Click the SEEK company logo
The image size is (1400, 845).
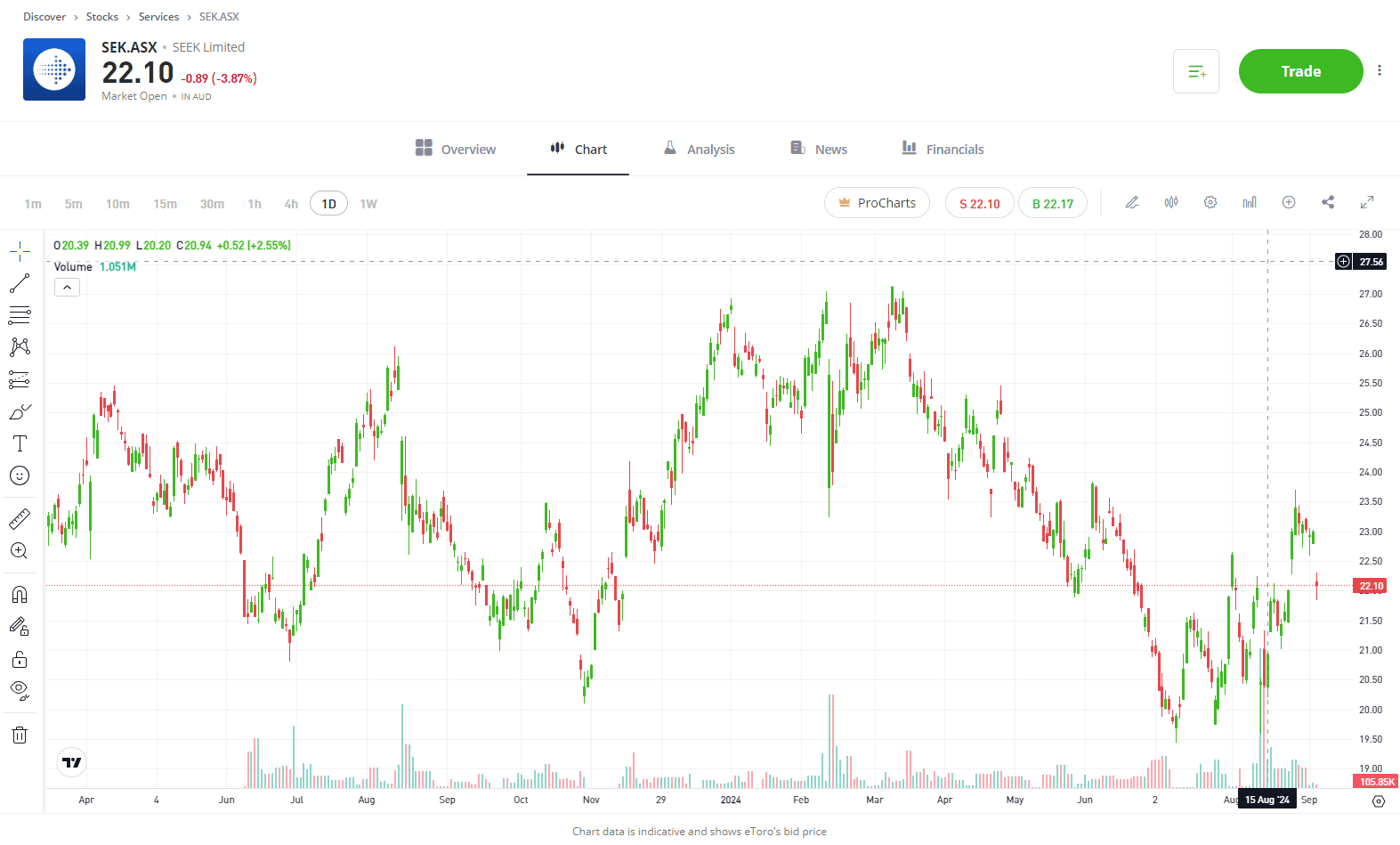pos(54,69)
